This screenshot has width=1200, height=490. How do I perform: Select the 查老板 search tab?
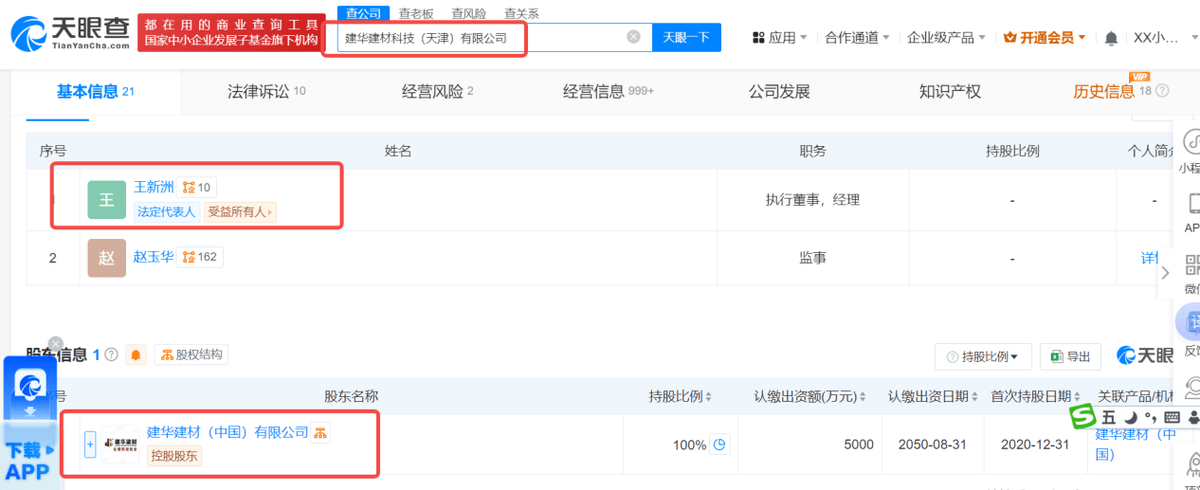tap(415, 13)
